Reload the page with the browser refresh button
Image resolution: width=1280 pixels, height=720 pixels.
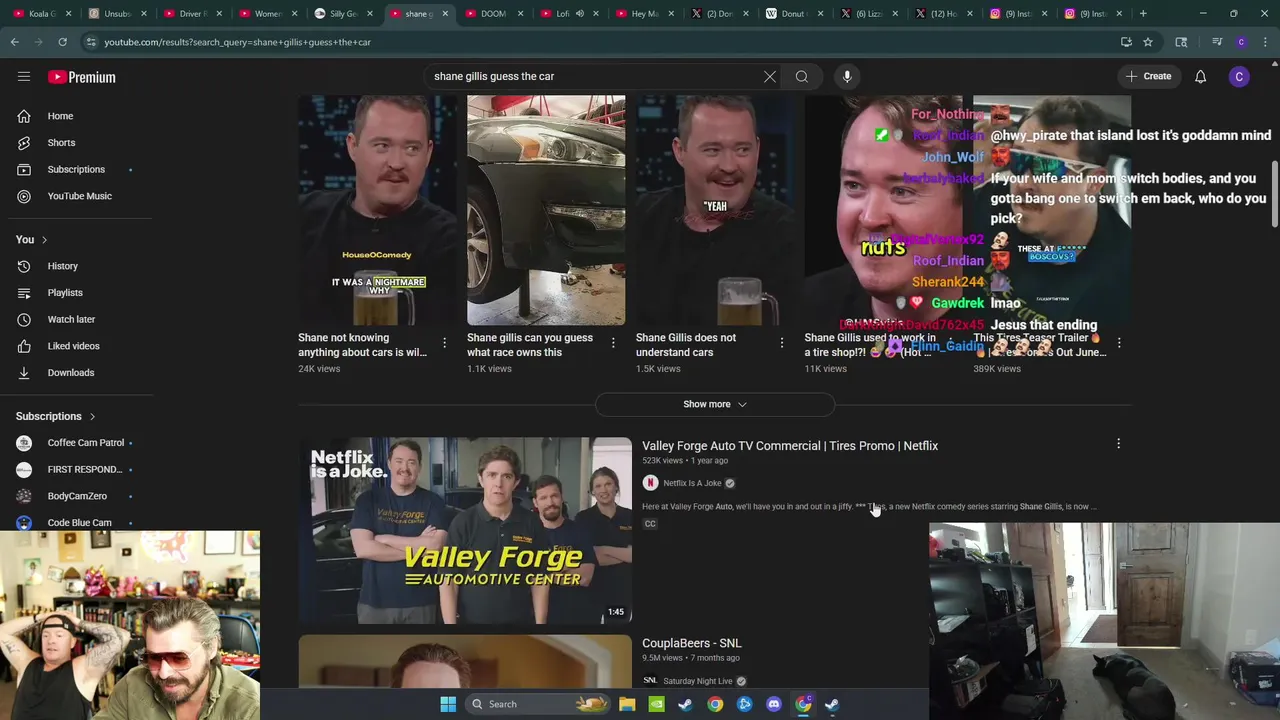pyautogui.click(x=62, y=42)
